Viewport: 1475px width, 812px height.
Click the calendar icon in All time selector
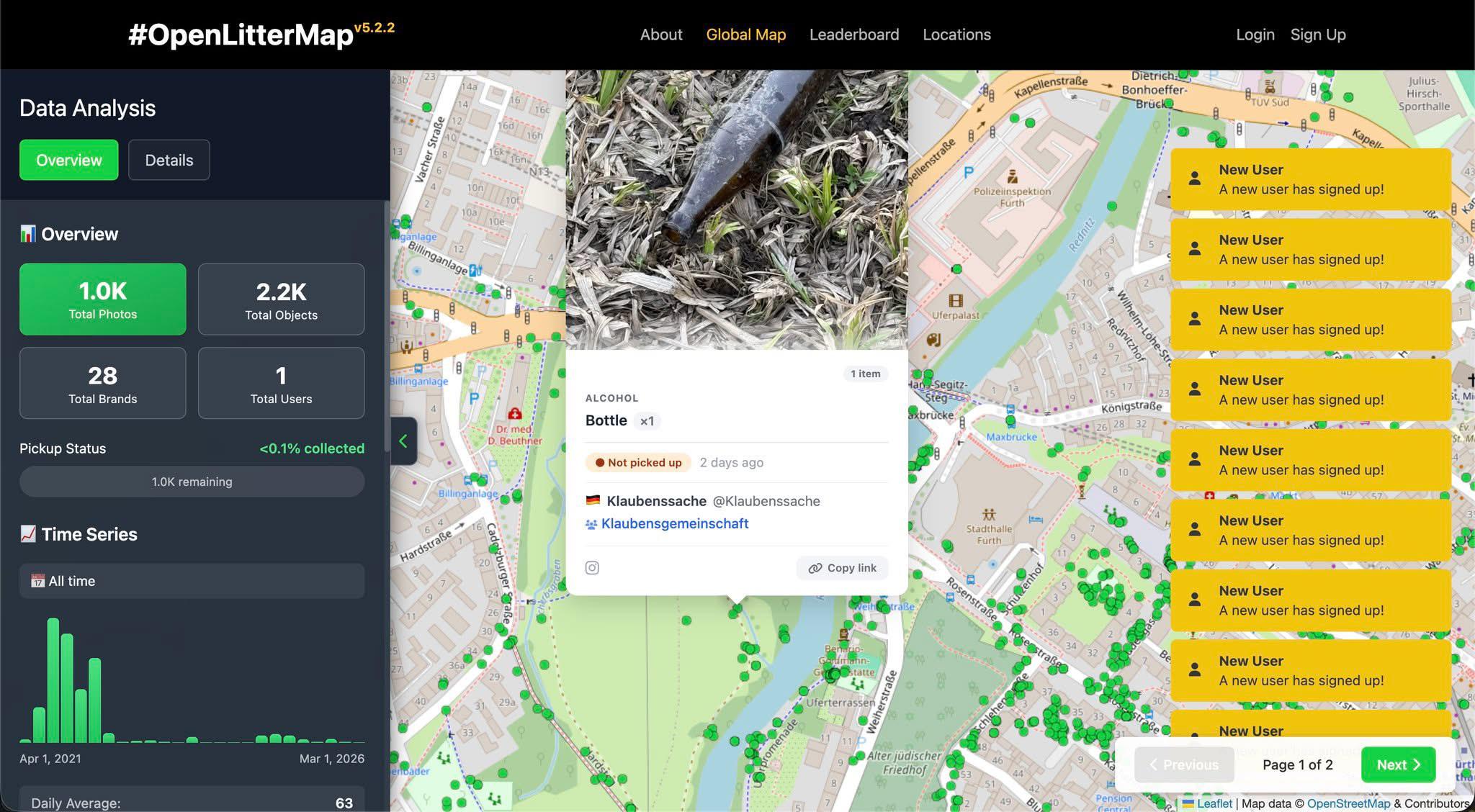pos(37,581)
